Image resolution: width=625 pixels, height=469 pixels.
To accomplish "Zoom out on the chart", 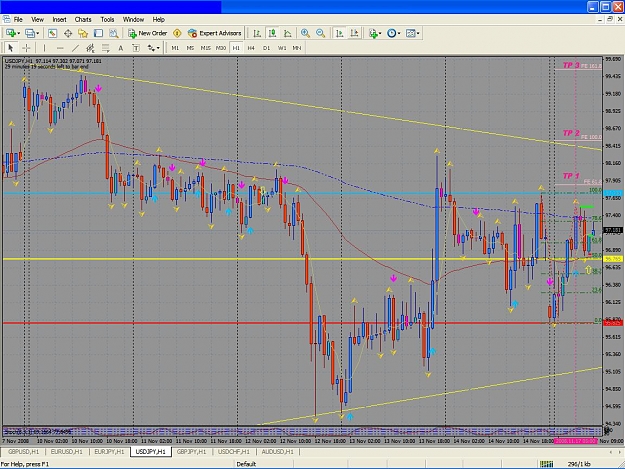I will click(320, 33).
